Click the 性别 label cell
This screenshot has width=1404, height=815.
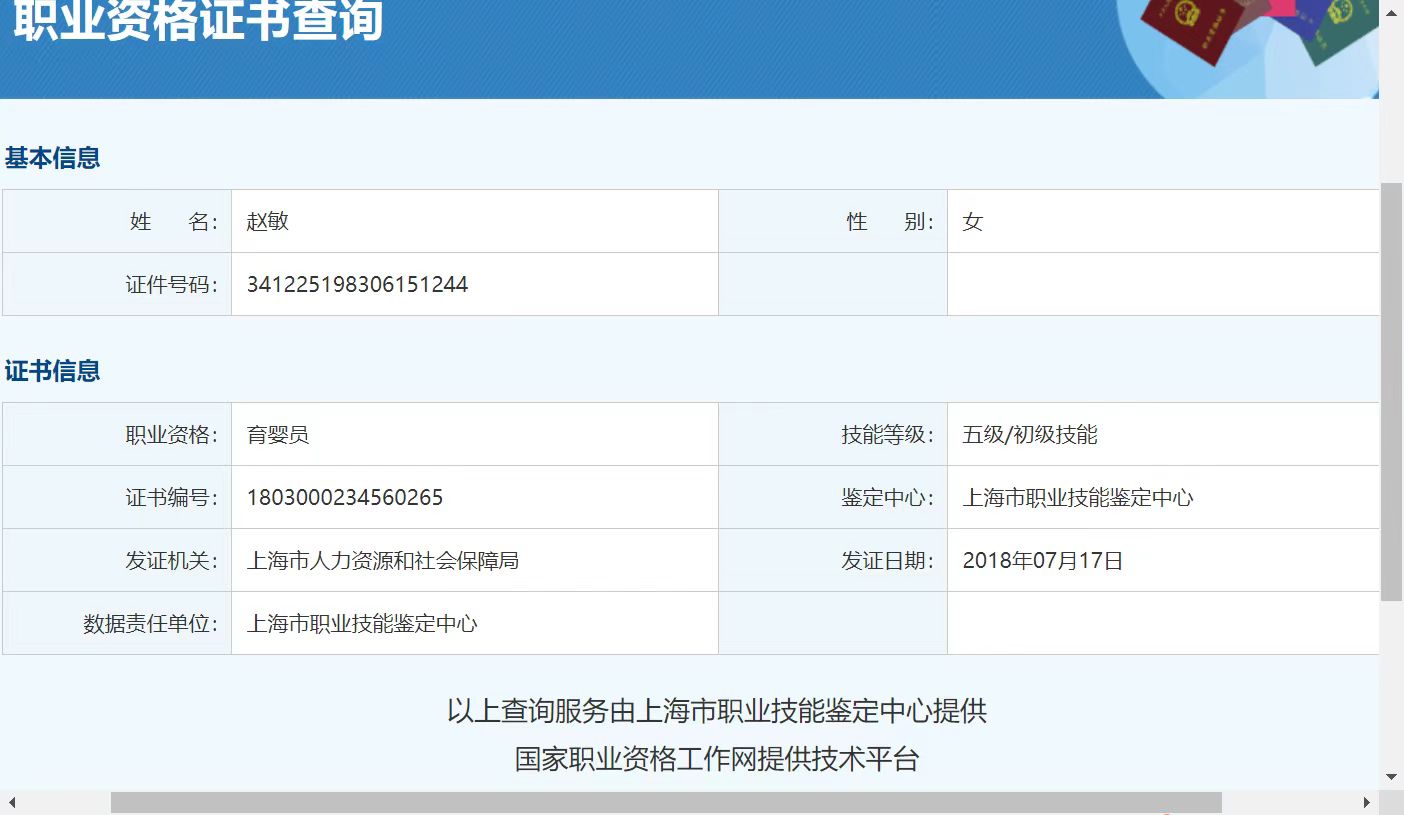click(833, 221)
